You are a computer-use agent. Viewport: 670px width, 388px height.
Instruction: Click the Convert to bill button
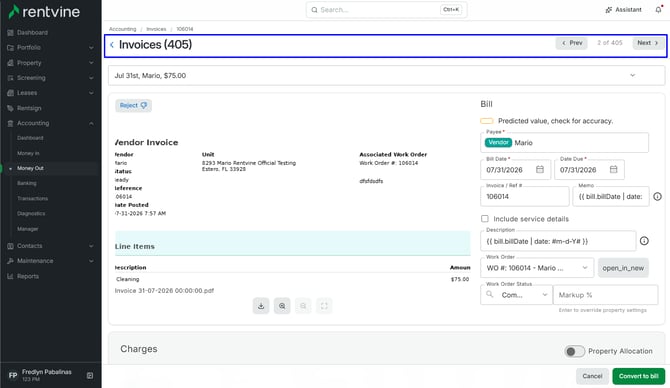[638, 376]
